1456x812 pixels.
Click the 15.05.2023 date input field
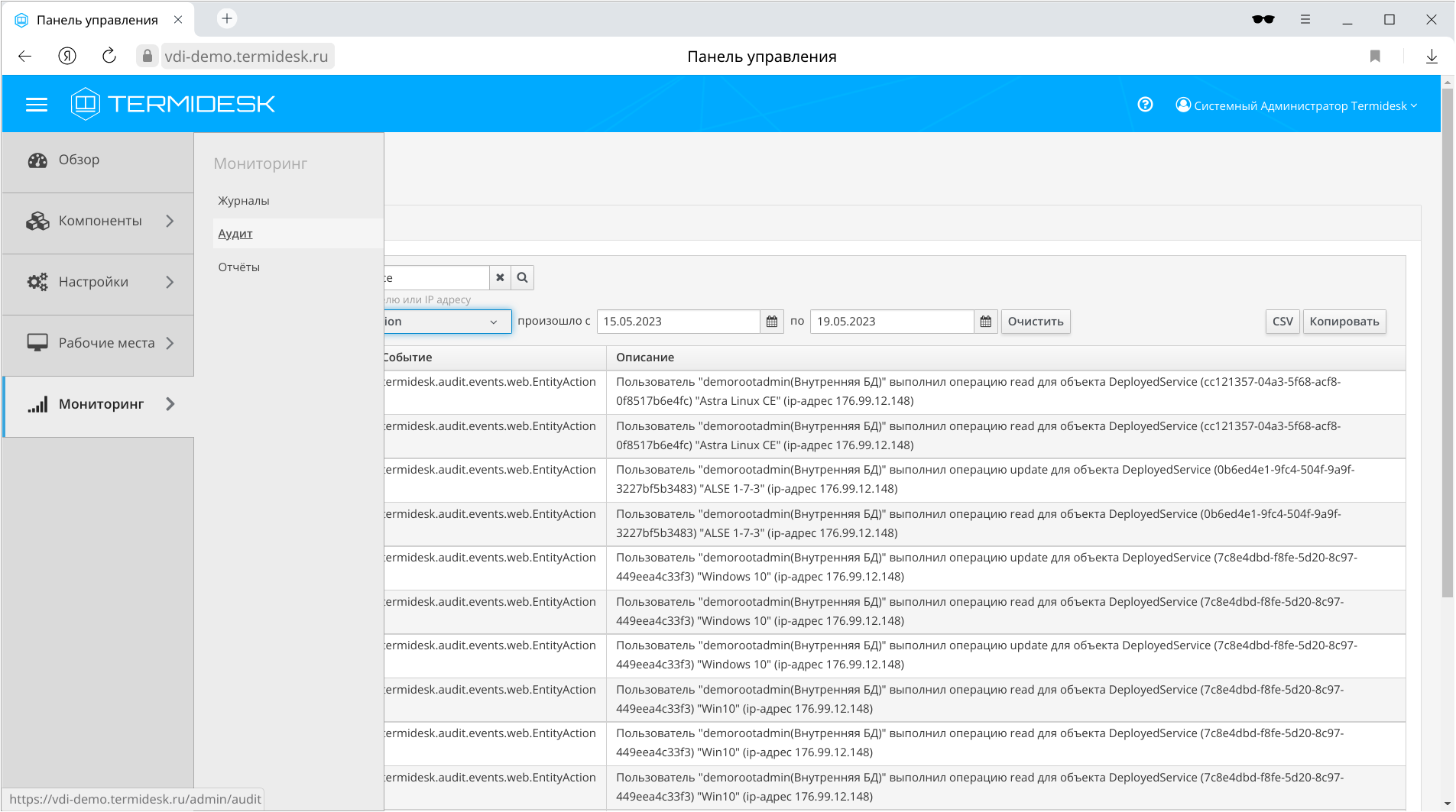point(679,322)
